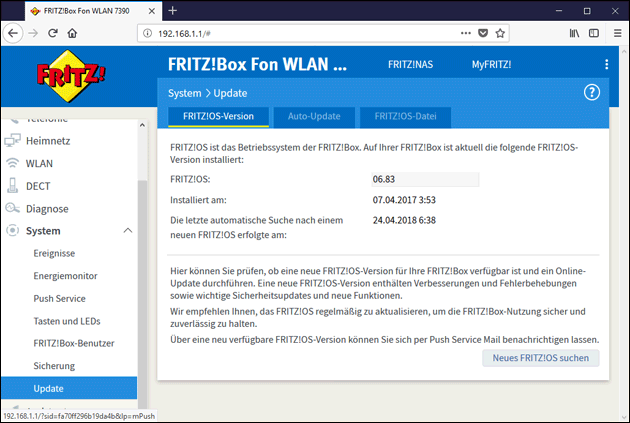Viewport: 630px width, 423px height.
Task: Click the FRITZ!OS version field 06.83
Action: pyautogui.click(x=425, y=179)
